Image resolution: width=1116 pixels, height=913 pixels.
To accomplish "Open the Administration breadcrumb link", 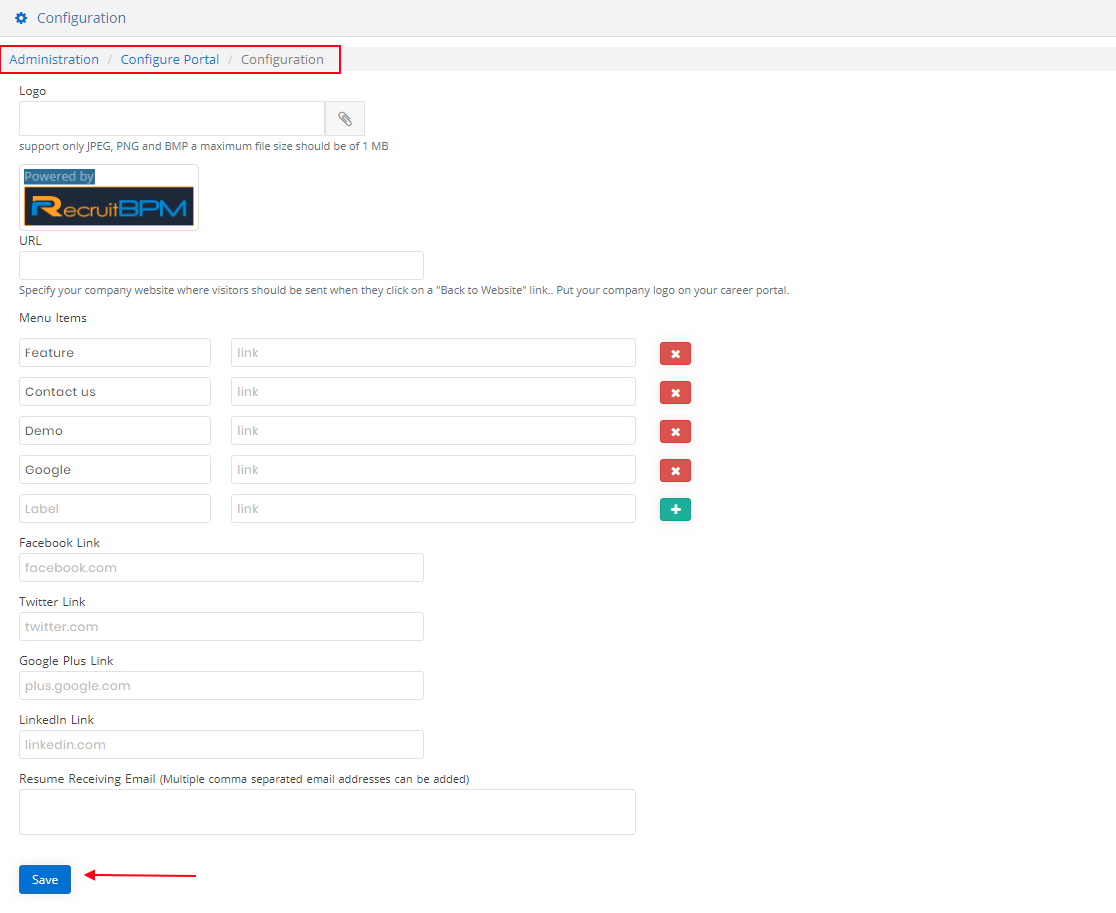I will coord(52,59).
